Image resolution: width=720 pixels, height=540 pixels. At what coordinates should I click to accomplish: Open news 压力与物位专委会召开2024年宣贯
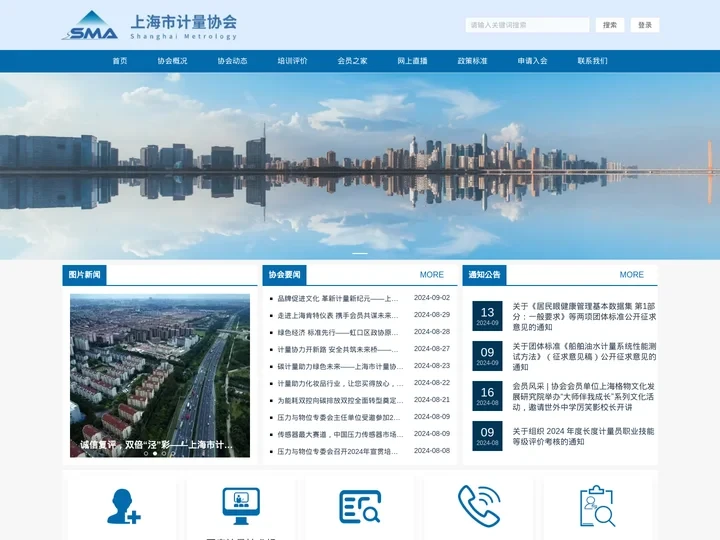[x=338, y=451]
